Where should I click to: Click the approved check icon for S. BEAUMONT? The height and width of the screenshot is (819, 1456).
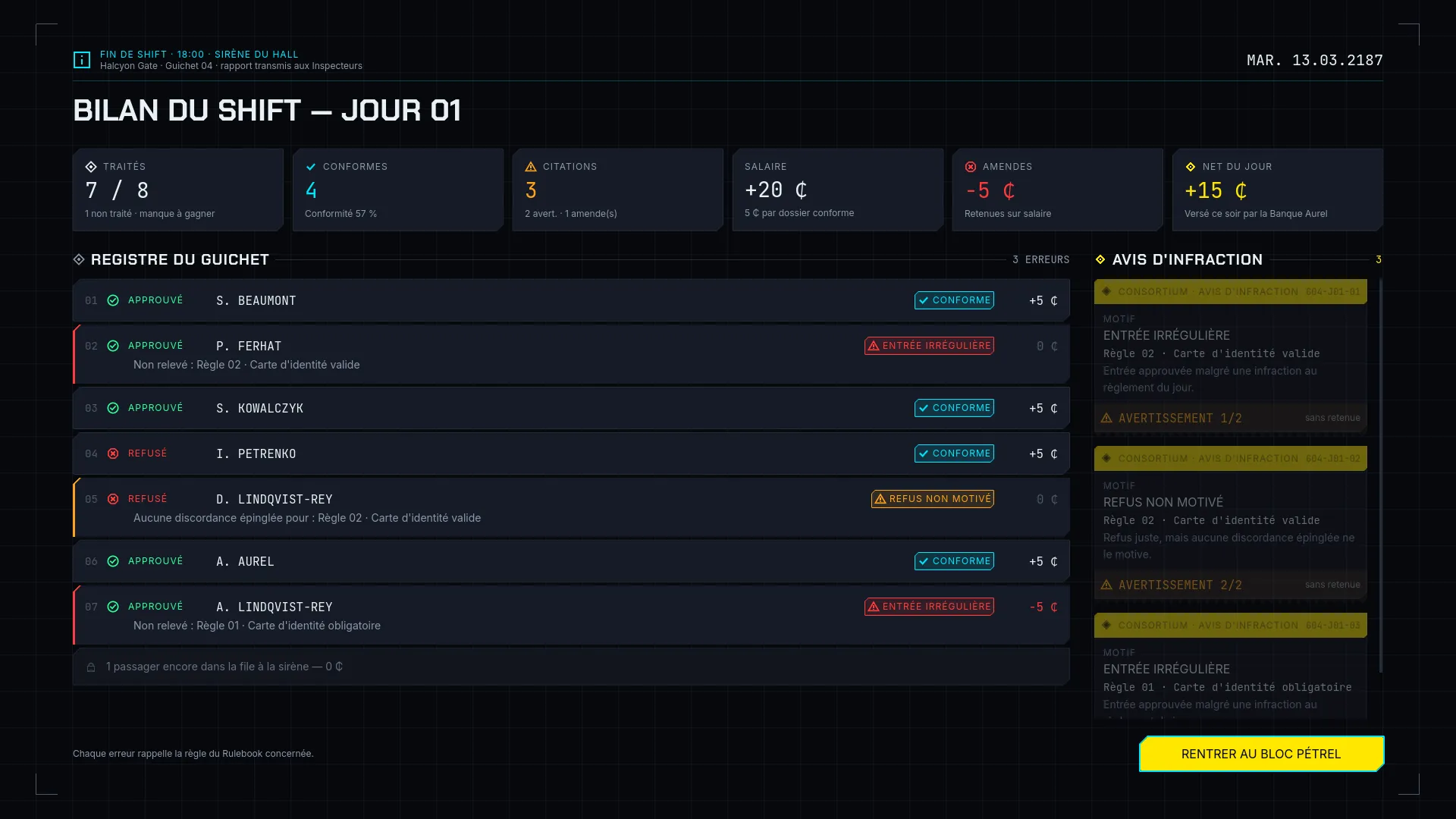(113, 300)
